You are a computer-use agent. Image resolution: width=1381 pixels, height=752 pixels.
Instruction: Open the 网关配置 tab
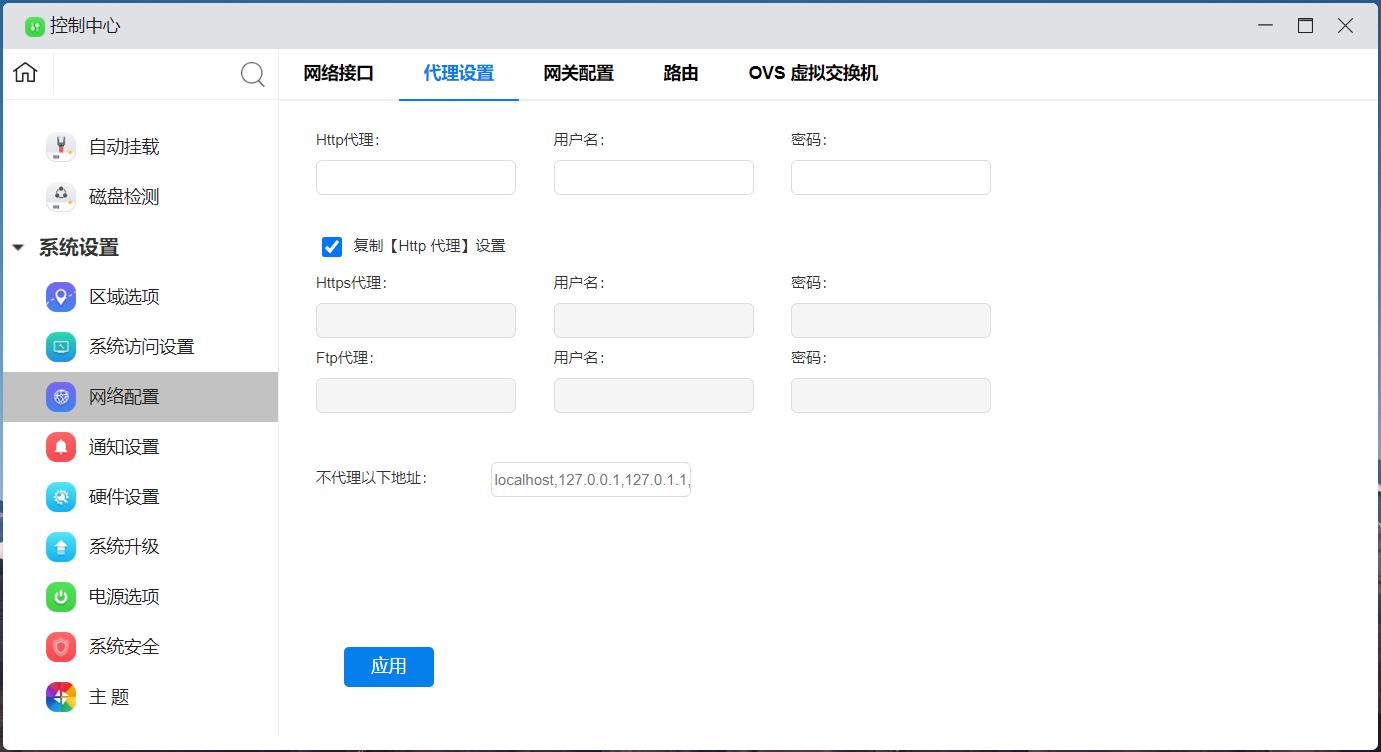click(578, 73)
